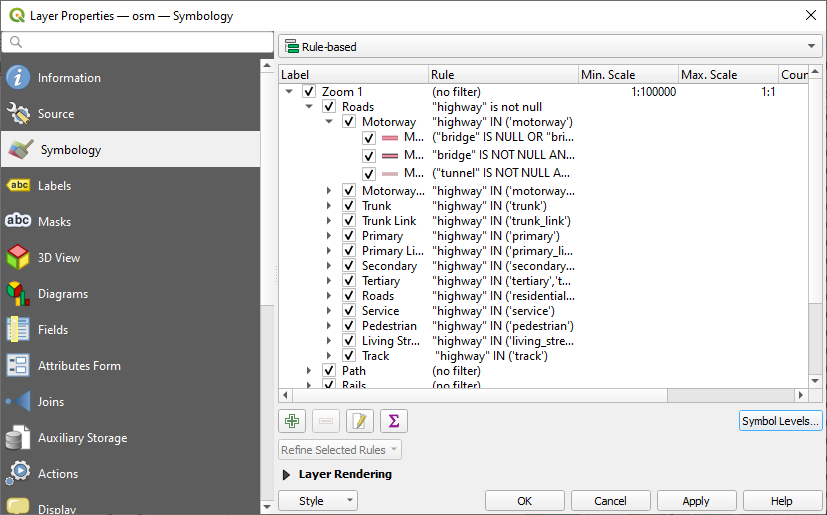The width and height of the screenshot is (827, 515).
Task: Add a rule with green plus button
Action: (292, 421)
